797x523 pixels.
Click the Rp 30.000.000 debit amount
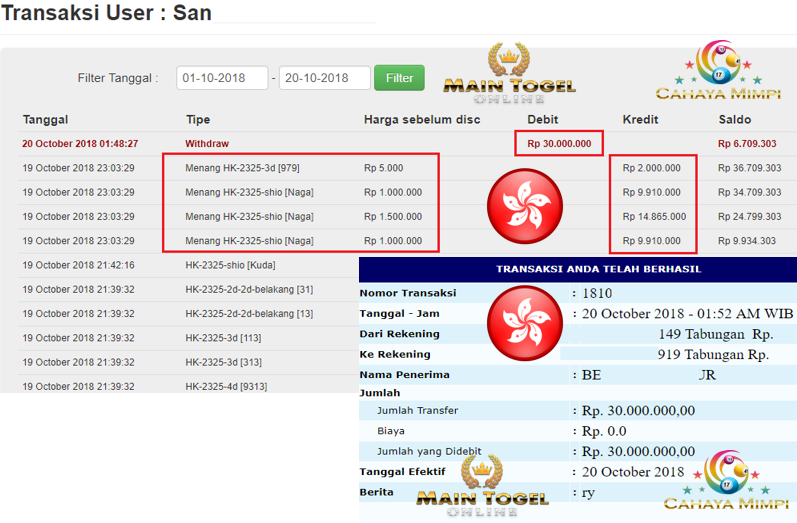559,144
